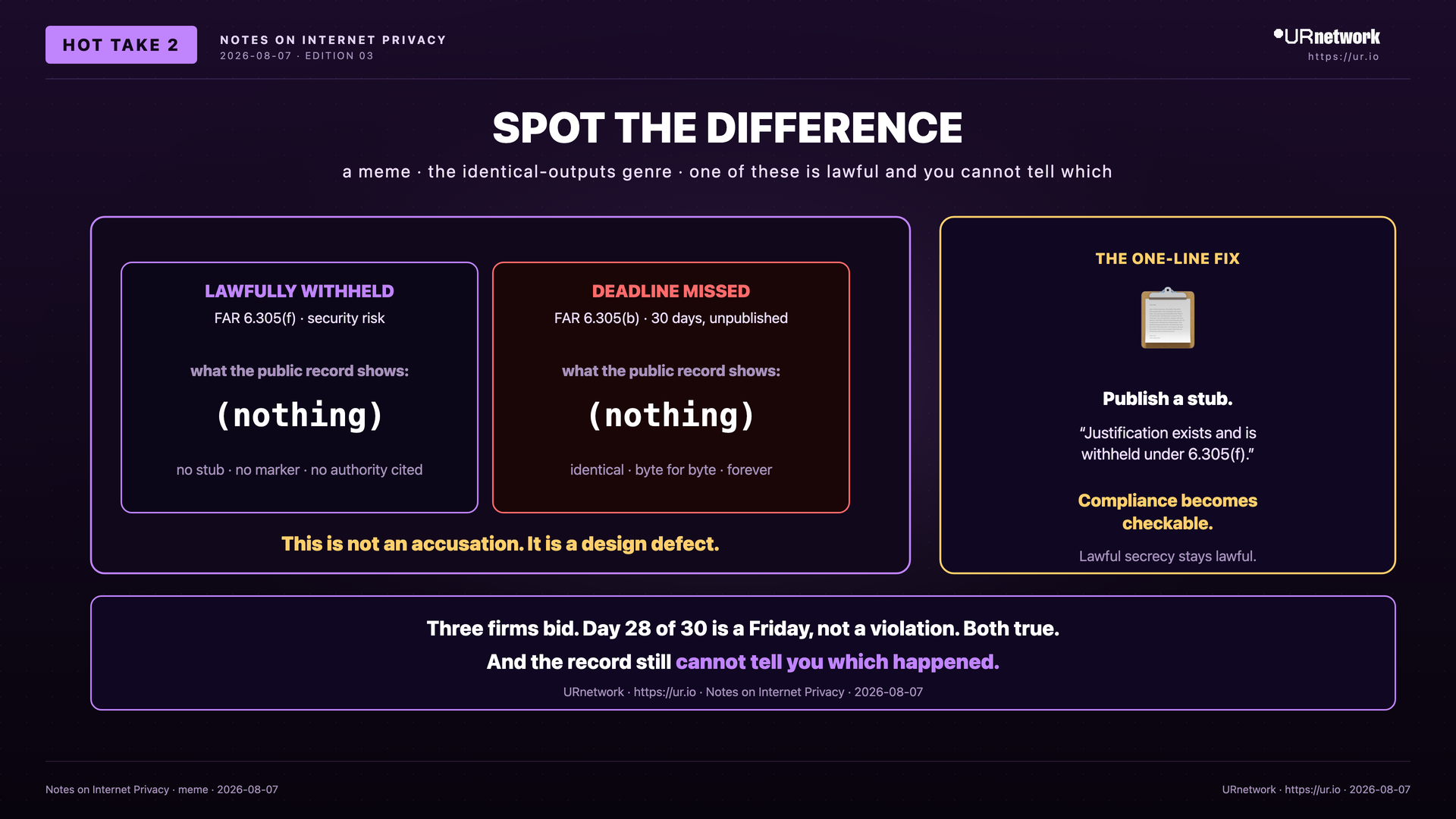The image size is (1456, 819).
Task: Click the SPOT THE DIFFERENCE headline
Action: pos(728,127)
